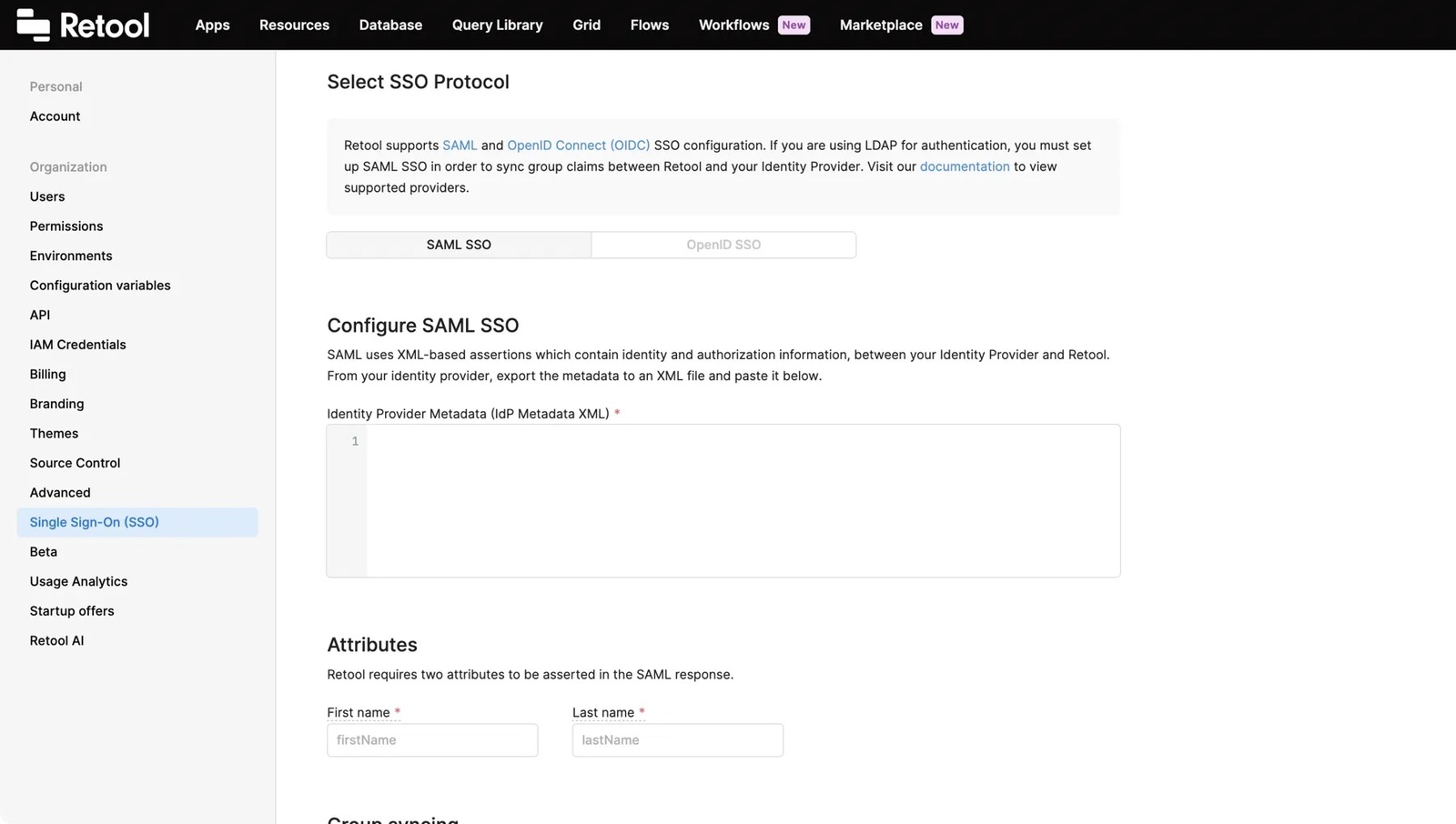Open Workflows in the top navigation
The height and width of the screenshot is (824, 1456).
[x=733, y=25]
